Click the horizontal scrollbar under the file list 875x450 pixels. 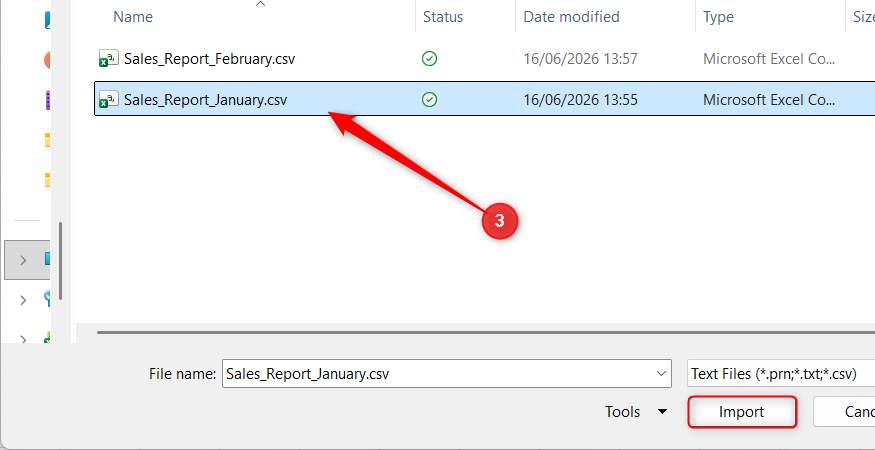pyautogui.click(x=485, y=333)
